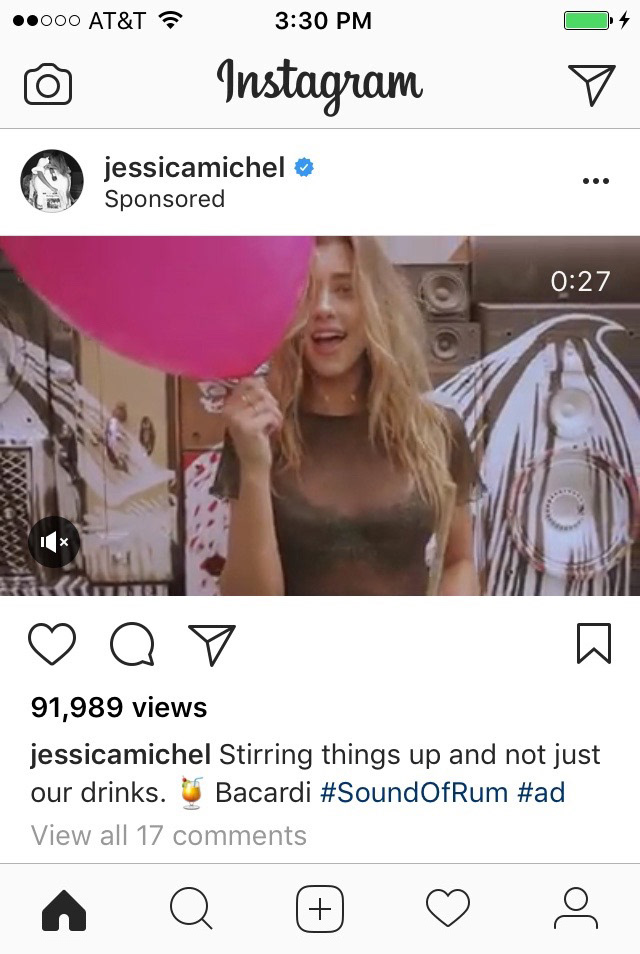640x954 pixels.
Task: Tap the comment bubble icon
Action: [132, 644]
